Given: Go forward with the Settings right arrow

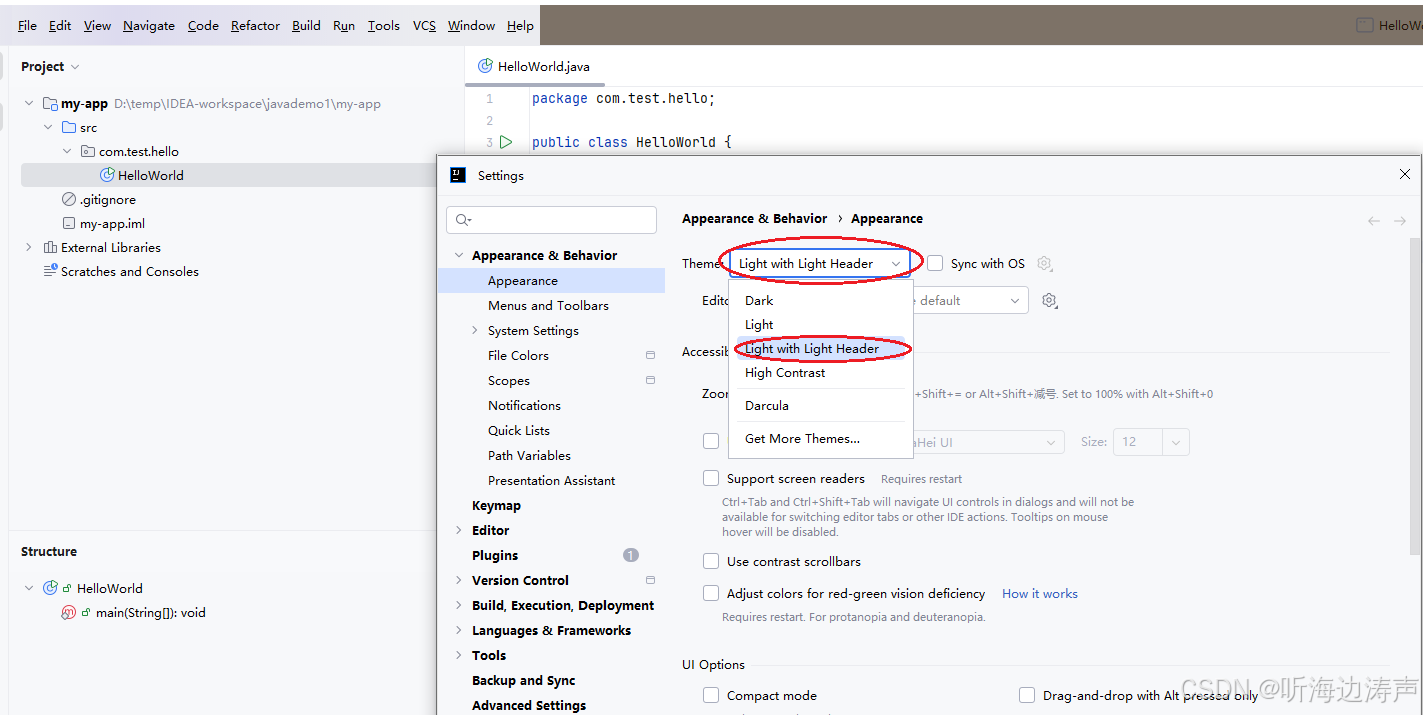Looking at the screenshot, I should pyautogui.click(x=1400, y=220).
